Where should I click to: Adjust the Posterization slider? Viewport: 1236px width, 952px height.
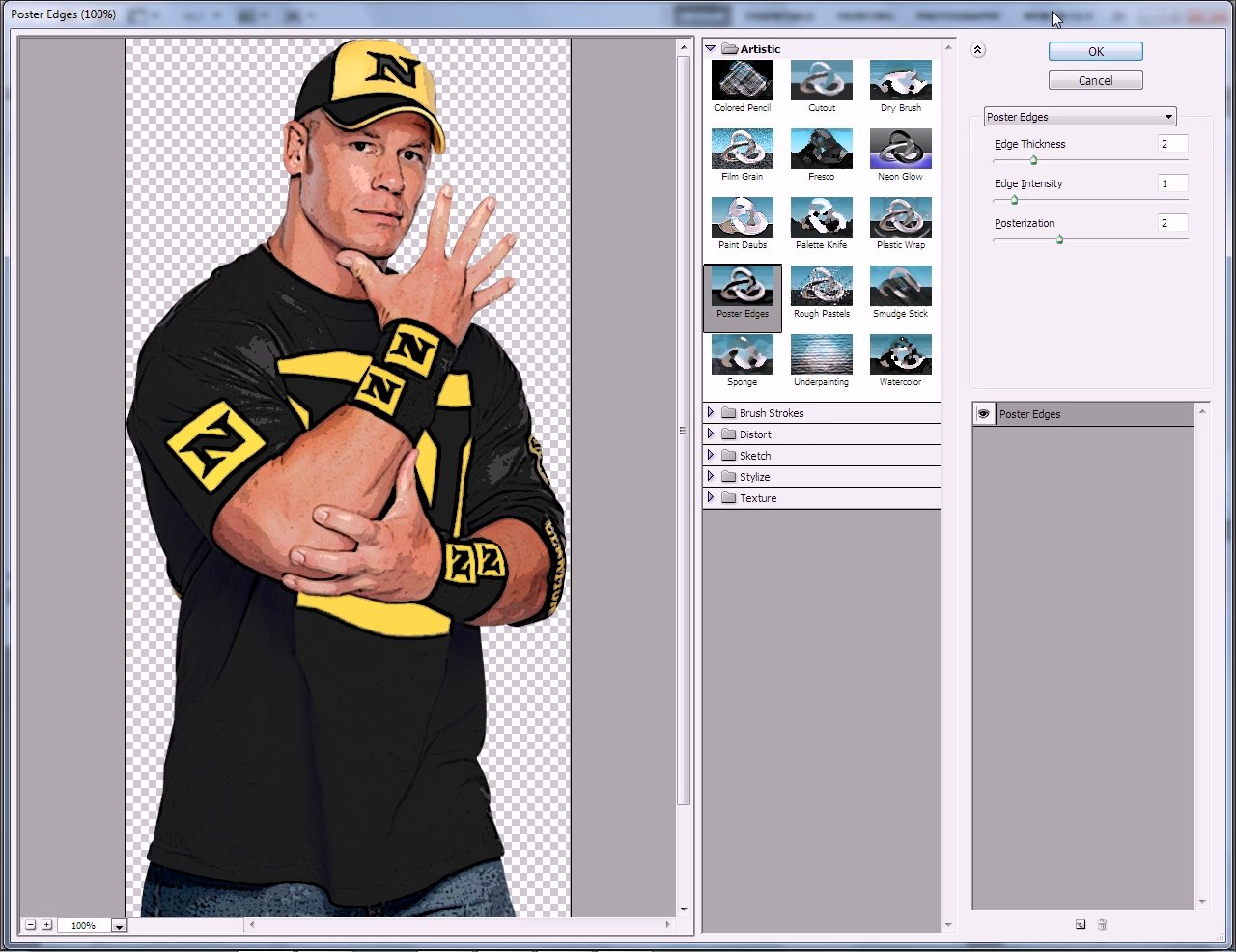[x=1059, y=239]
